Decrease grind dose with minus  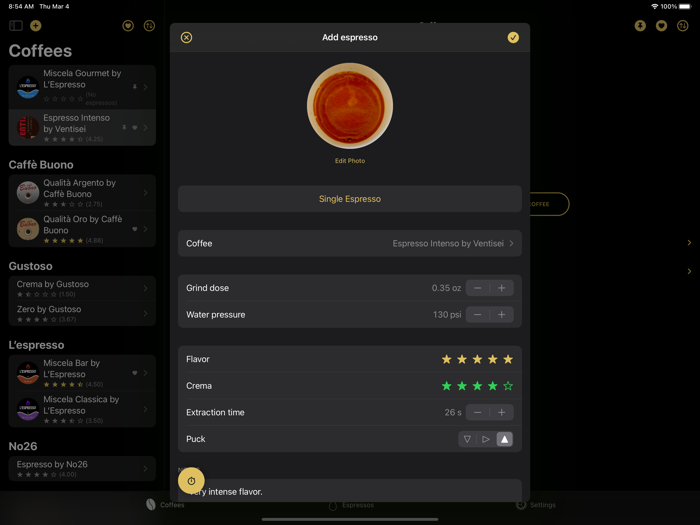[x=478, y=288]
